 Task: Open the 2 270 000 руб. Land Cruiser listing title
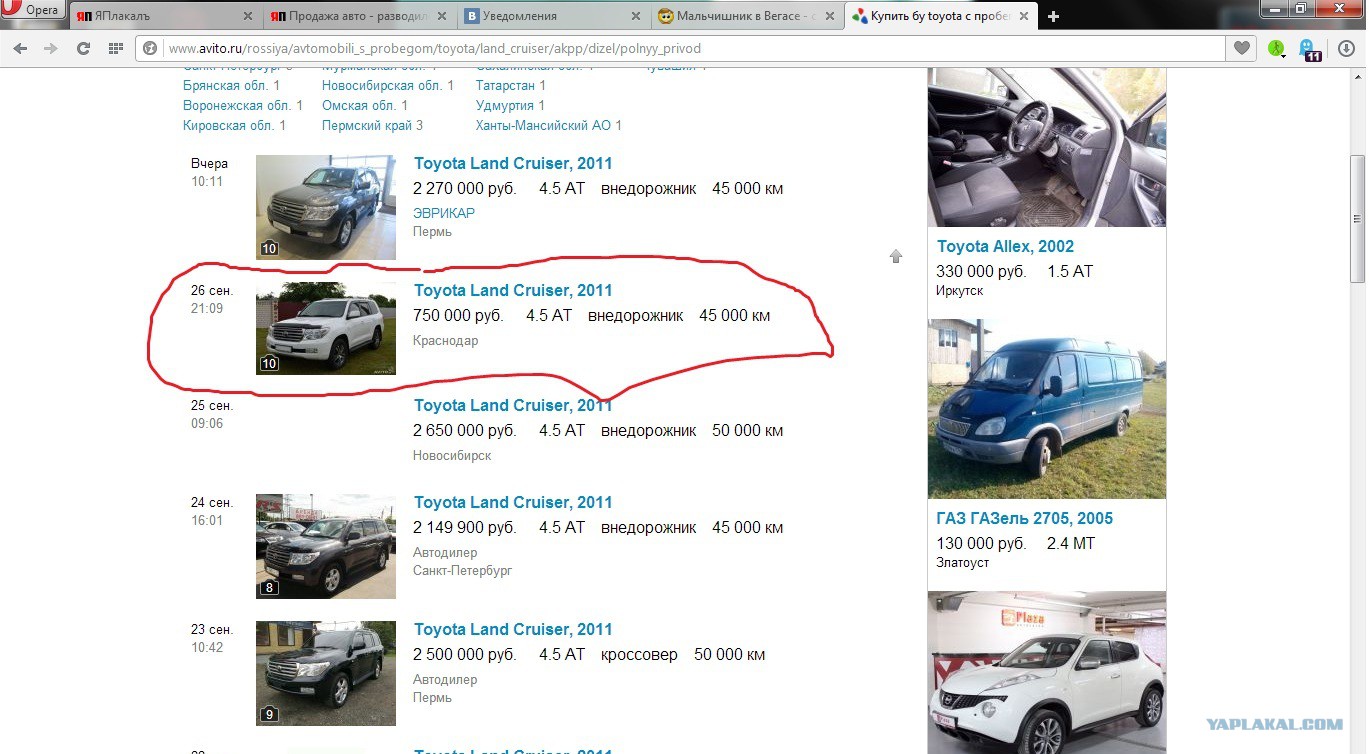coord(513,163)
